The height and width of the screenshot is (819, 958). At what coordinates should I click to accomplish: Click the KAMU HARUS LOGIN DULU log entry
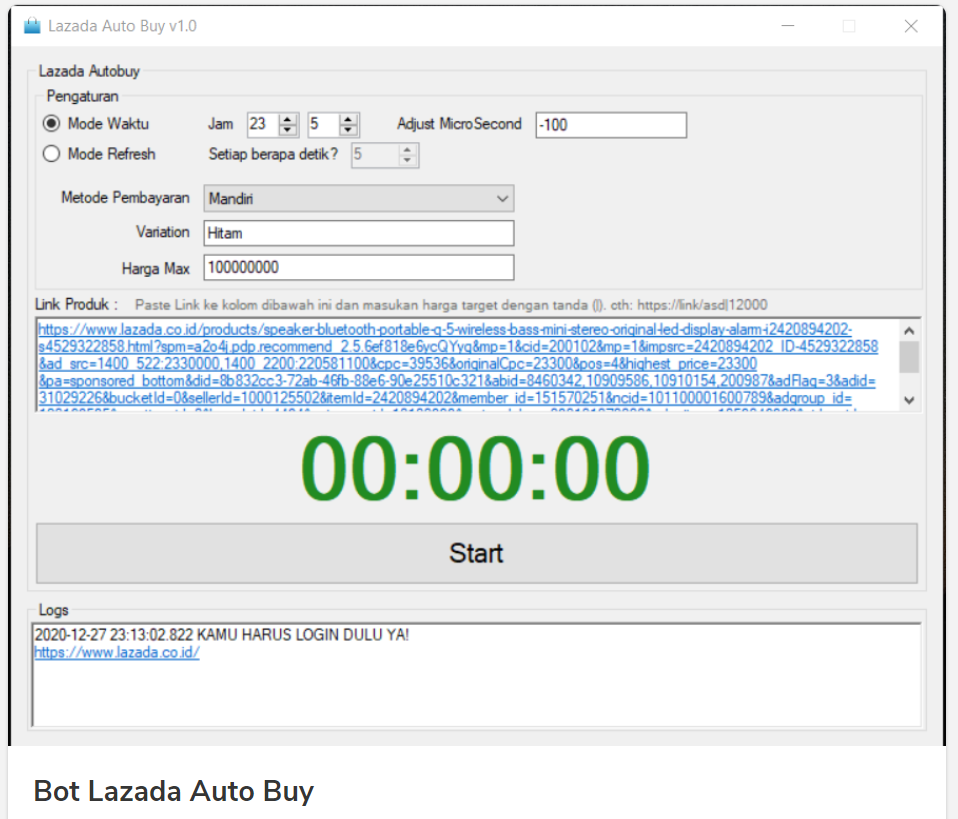click(x=222, y=634)
